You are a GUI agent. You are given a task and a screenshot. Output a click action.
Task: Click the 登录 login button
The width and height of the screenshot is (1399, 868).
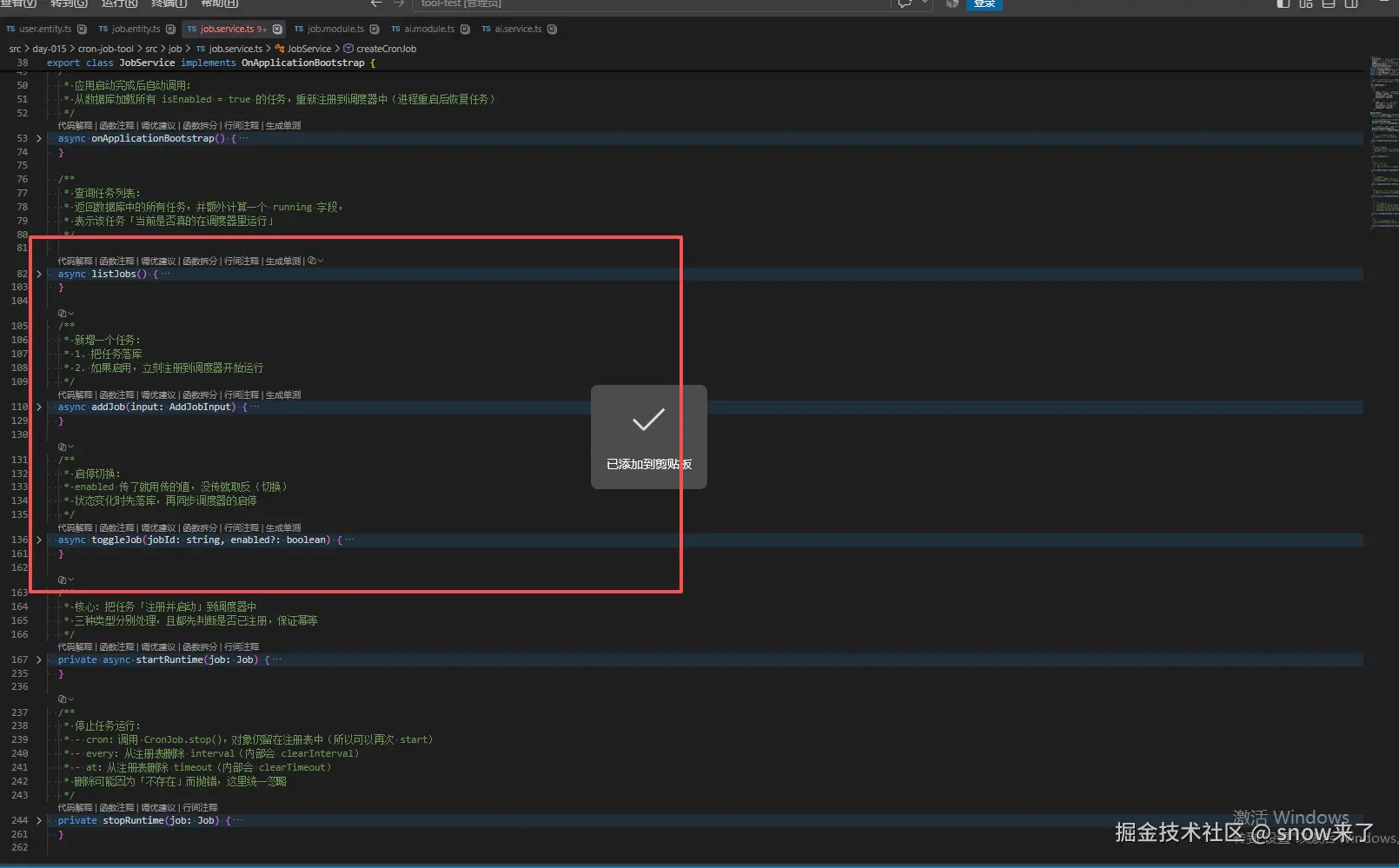click(x=985, y=4)
